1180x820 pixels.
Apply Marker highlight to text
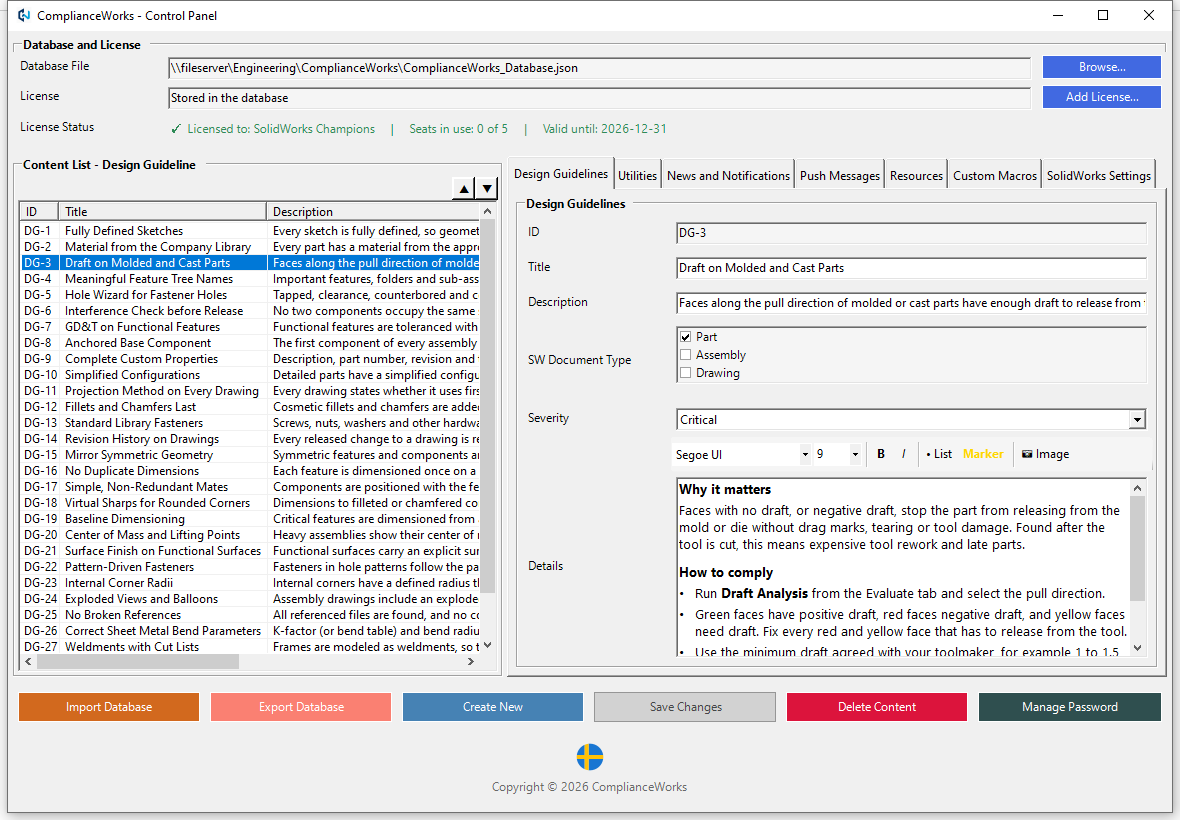click(x=983, y=454)
